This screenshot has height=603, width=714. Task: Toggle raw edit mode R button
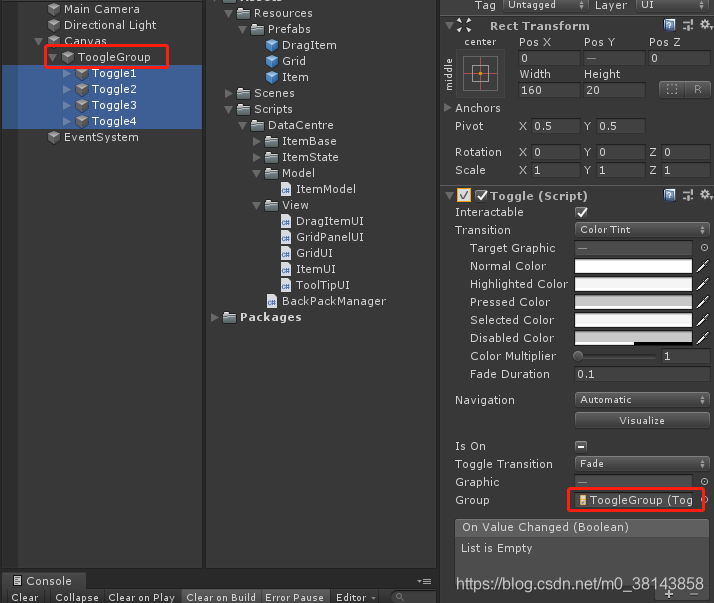tap(698, 90)
